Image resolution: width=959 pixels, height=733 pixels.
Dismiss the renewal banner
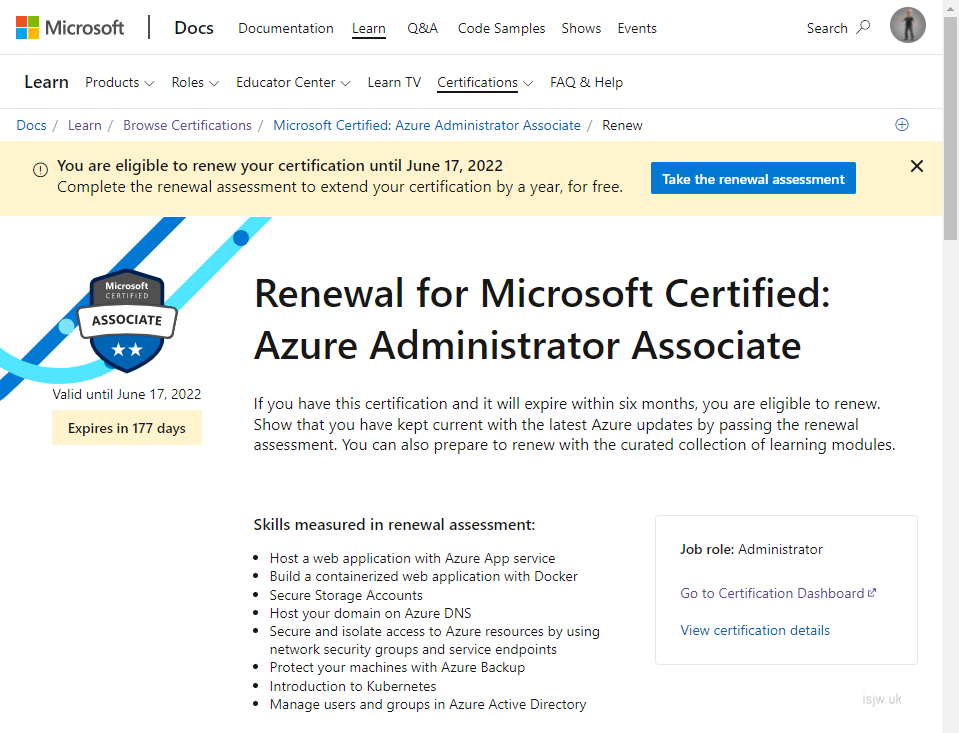click(917, 166)
